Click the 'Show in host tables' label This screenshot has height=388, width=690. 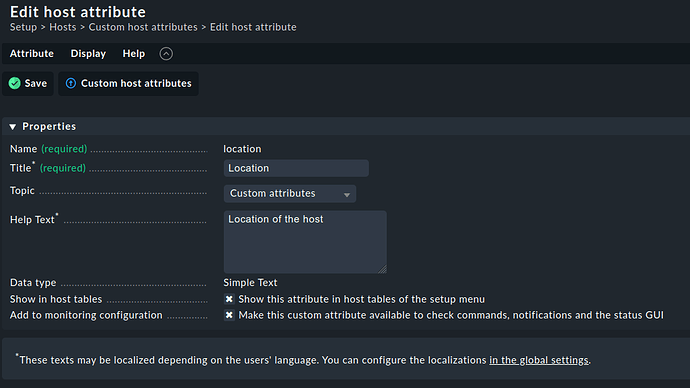pos(56,299)
